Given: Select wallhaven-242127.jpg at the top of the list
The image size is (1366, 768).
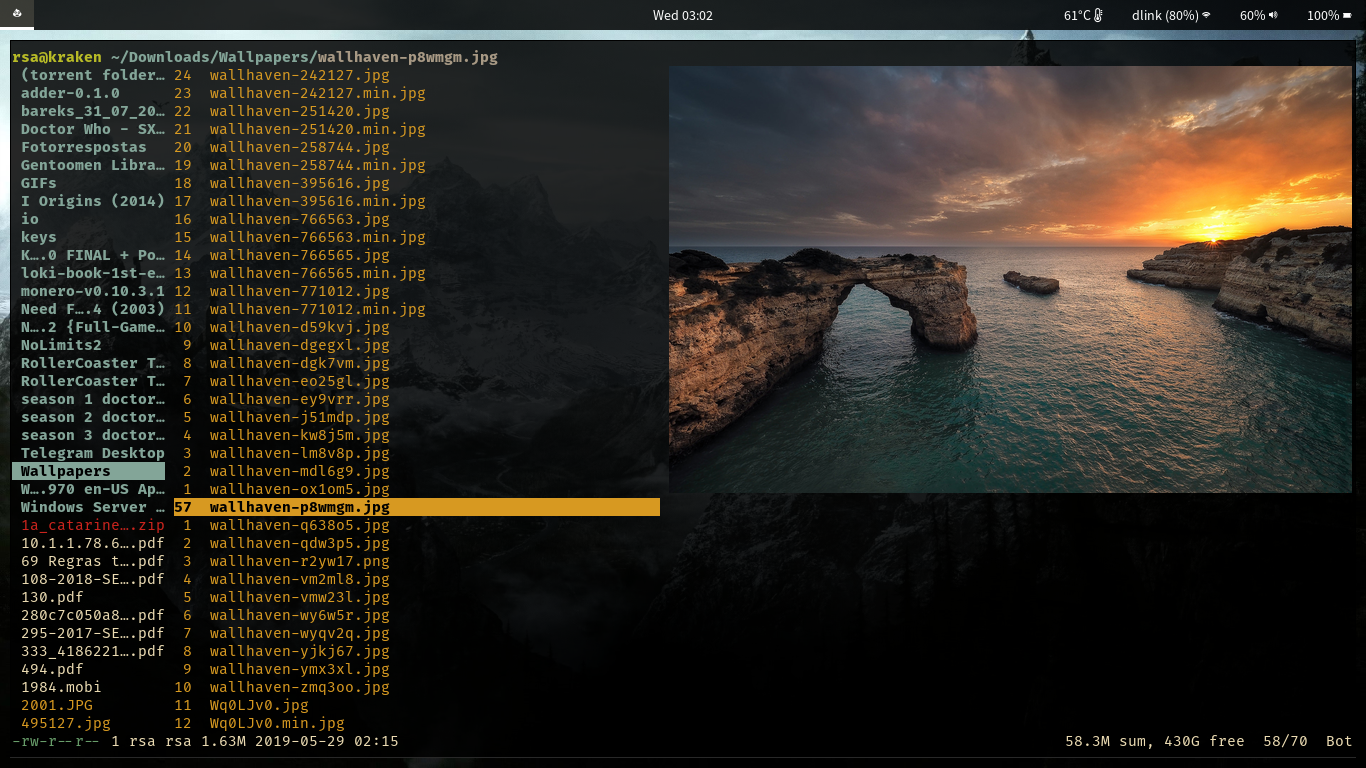Looking at the screenshot, I should (298, 74).
